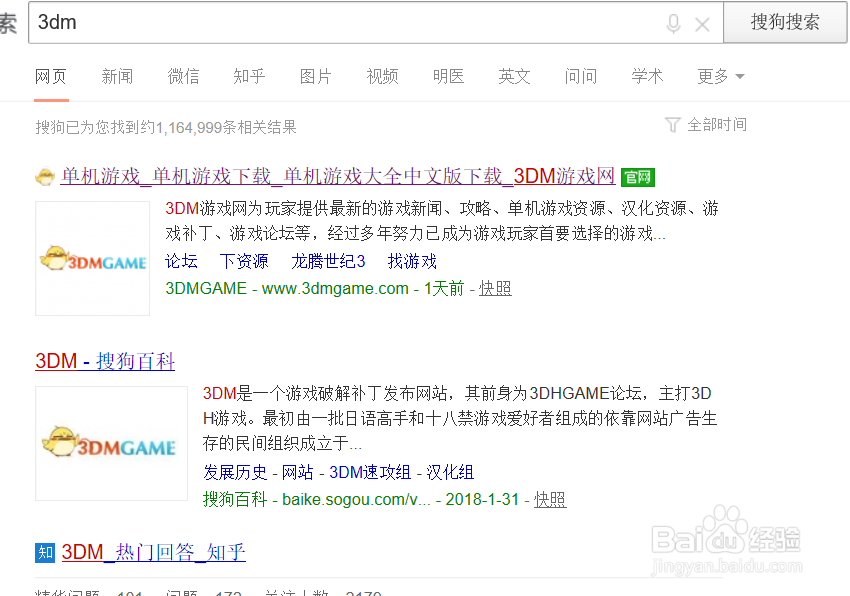Image resolution: width=850 pixels, height=596 pixels.
Task: Click the 3DMGAME logo thumbnail of first result
Action: coord(92,258)
